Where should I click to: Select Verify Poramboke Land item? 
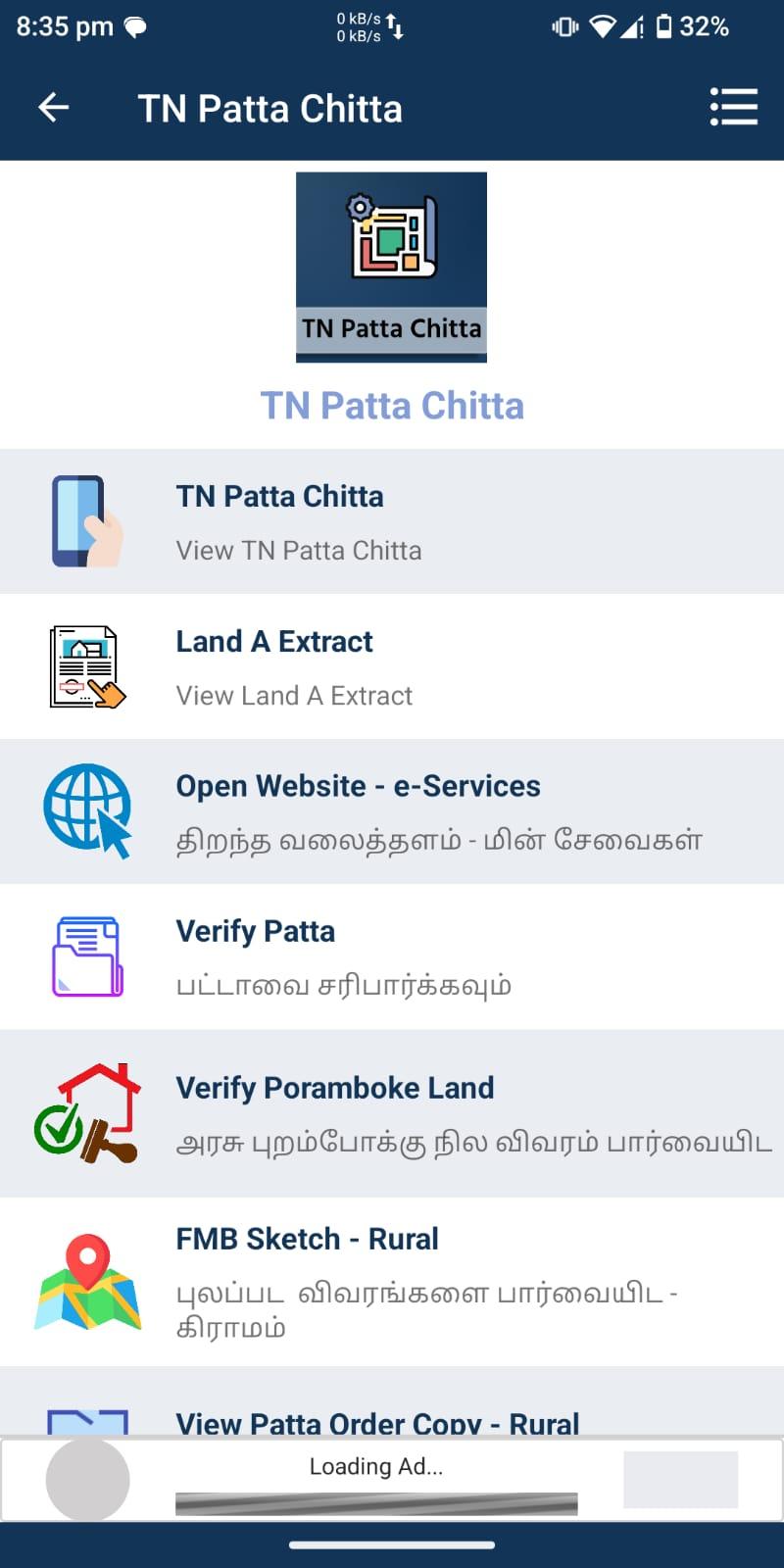click(392, 1113)
